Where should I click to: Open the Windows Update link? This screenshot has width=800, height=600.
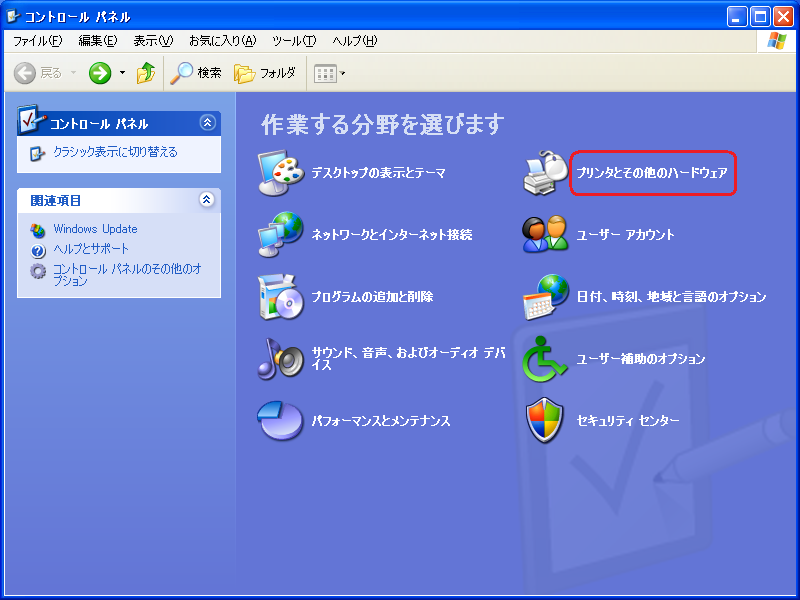(95, 229)
